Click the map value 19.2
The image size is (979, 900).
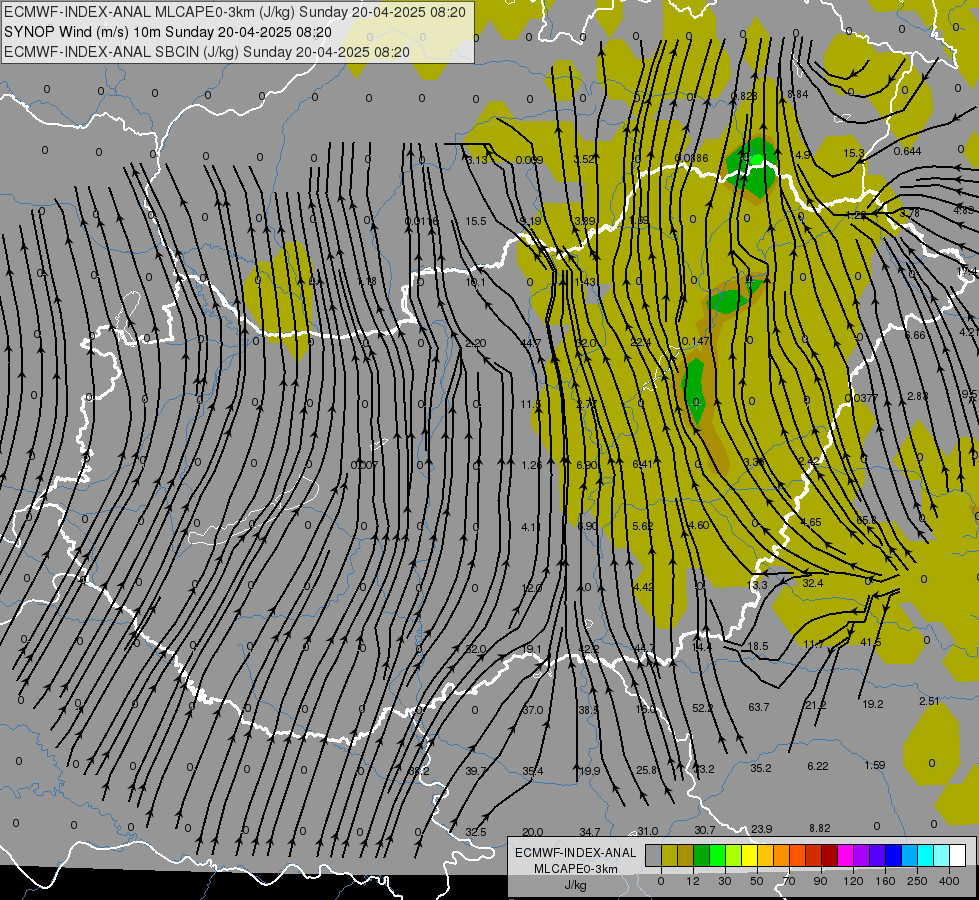click(873, 704)
